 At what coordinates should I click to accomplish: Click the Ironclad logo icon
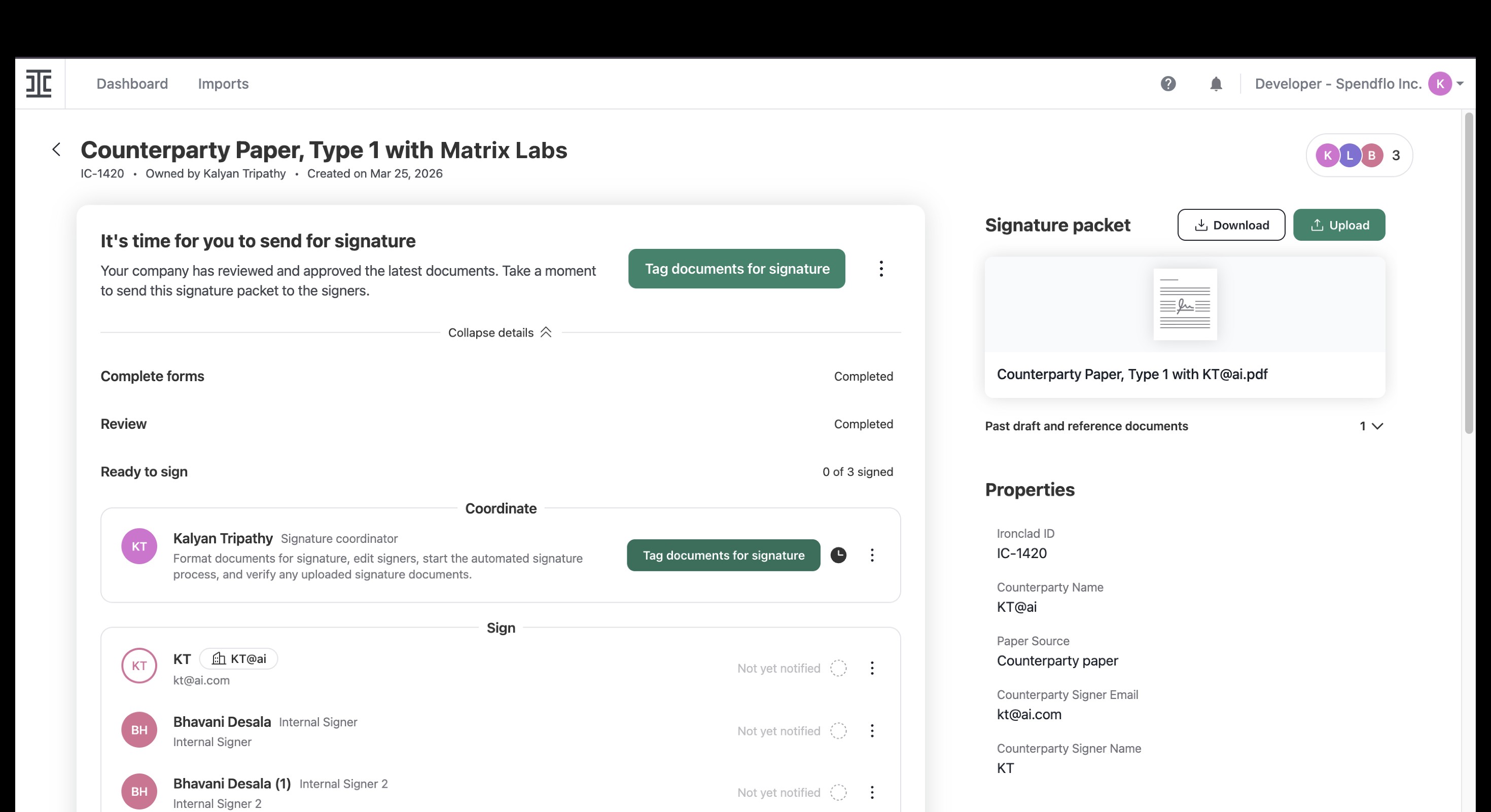[39, 84]
